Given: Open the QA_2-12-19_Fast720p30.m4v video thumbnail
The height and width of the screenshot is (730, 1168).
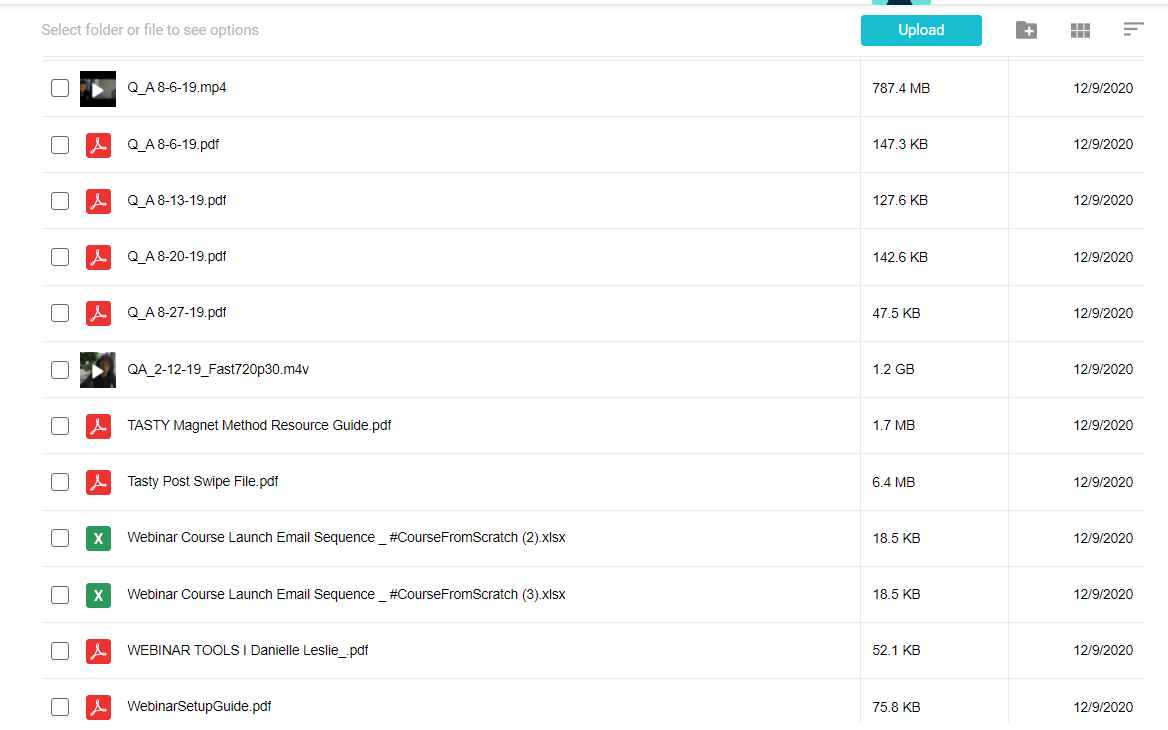Looking at the screenshot, I should click(98, 370).
